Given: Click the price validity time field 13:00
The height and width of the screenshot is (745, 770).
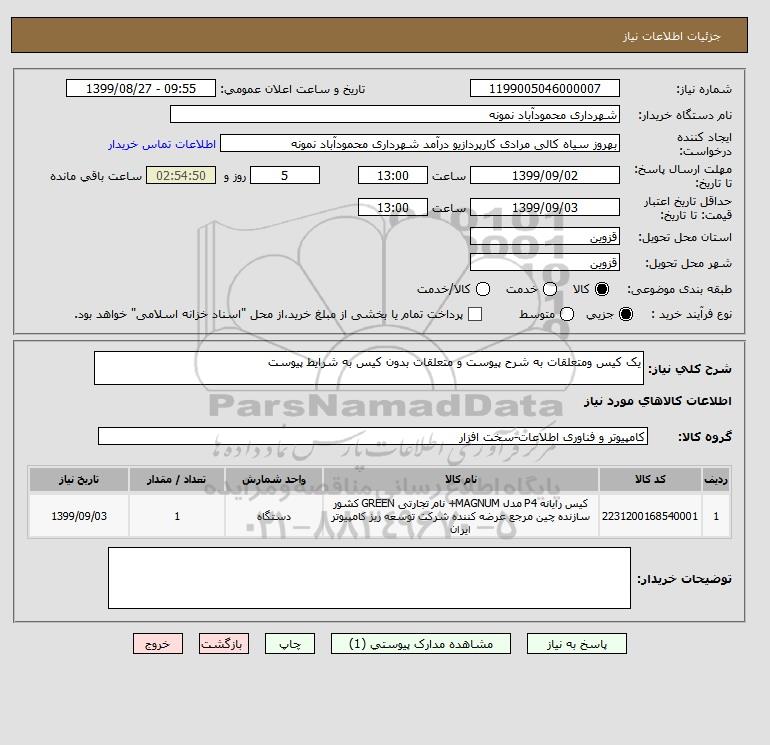Looking at the screenshot, I should (393, 207).
